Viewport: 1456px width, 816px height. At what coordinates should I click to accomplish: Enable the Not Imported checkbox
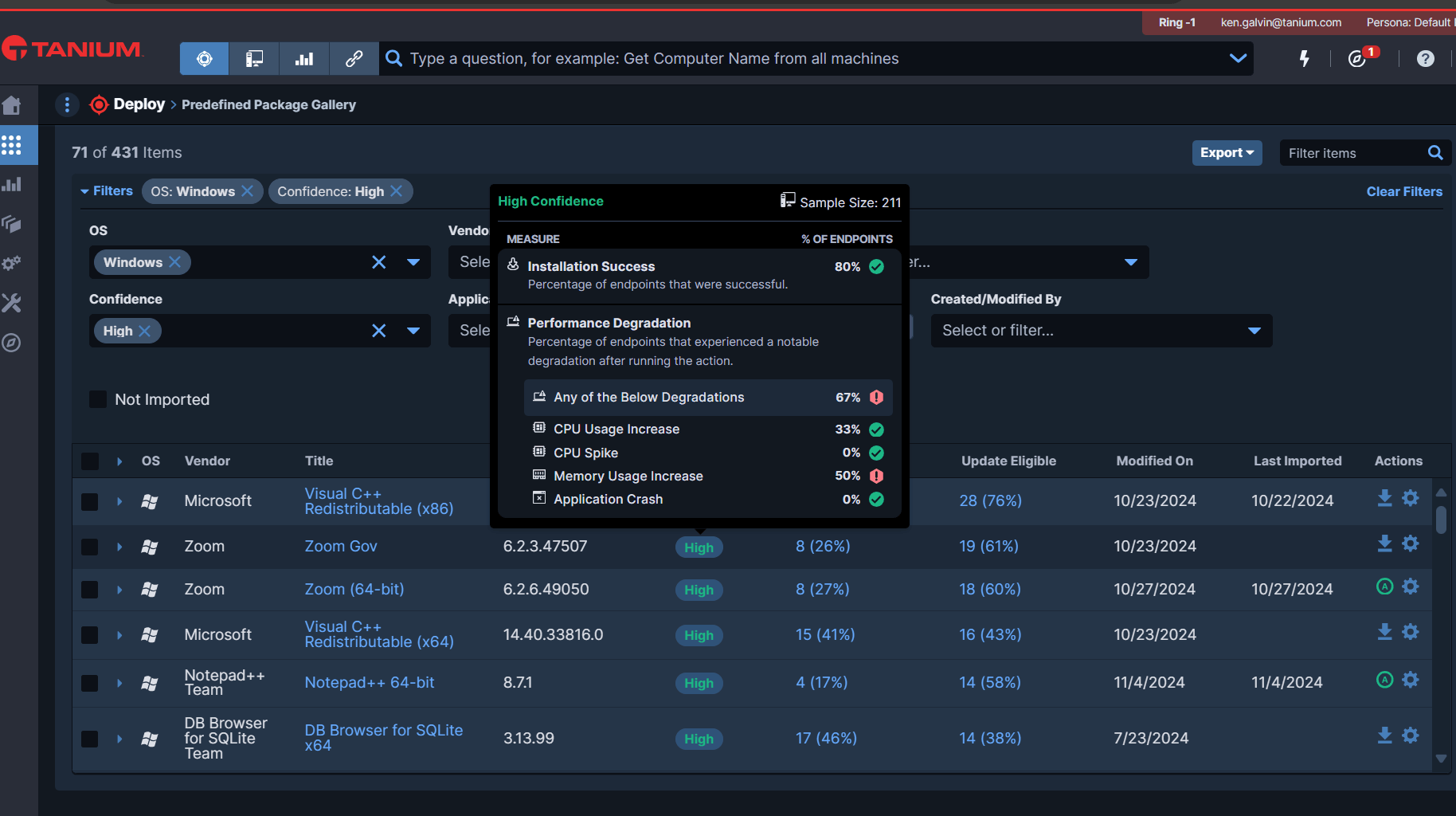[x=98, y=399]
